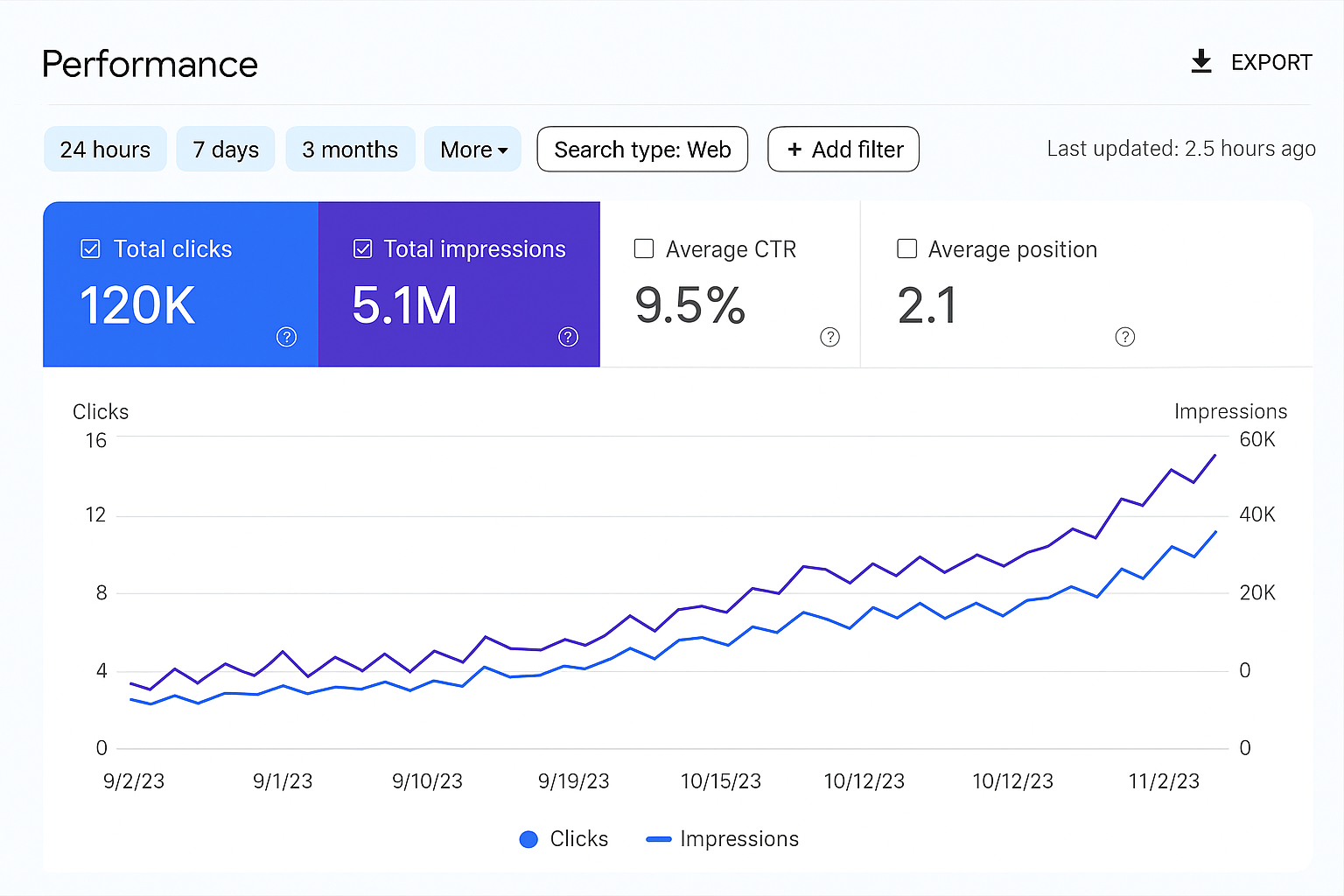Viewport: 1344px width, 896px height.
Task: Click the Add filter button
Action: (843, 149)
